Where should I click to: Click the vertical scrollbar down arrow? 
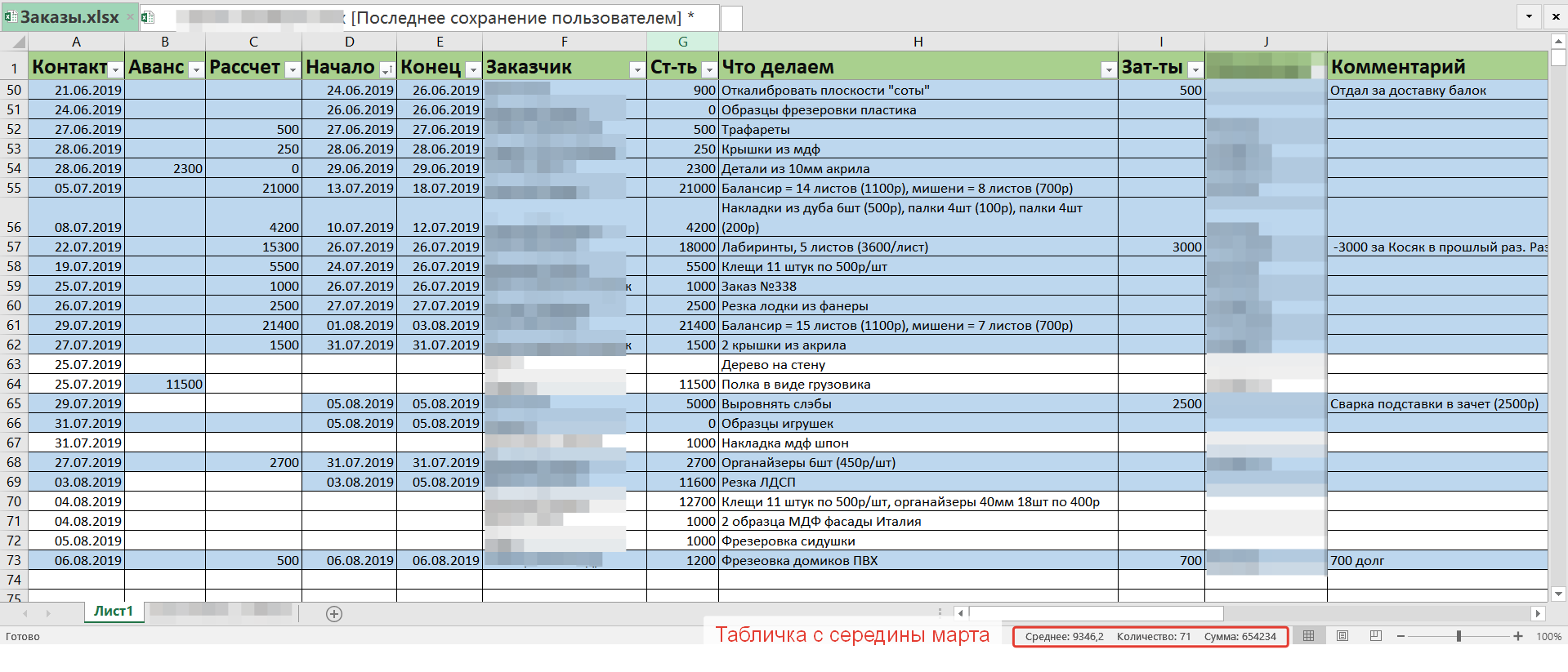1558,594
